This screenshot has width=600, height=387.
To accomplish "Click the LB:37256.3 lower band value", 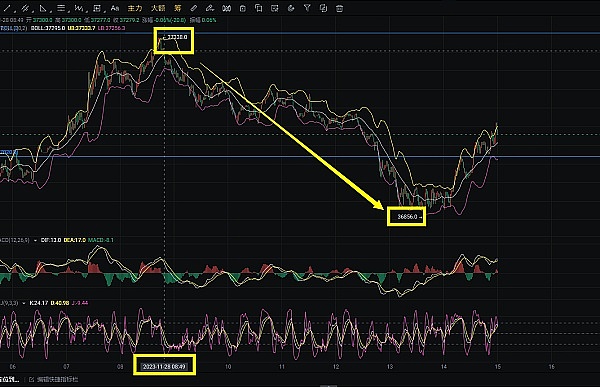I will pyautogui.click(x=111, y=28).
